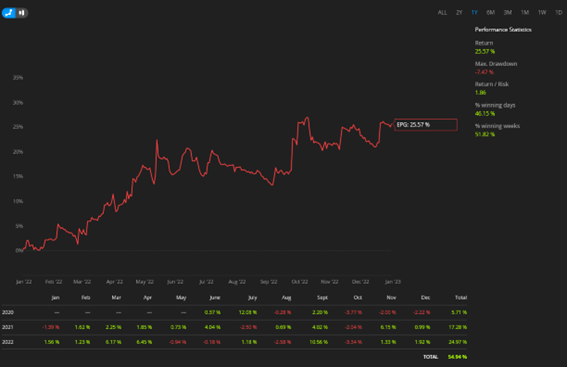Click the Jan '23 x-axis label
The height and width of the screenshot is (367, 567).
click(393, 282)
